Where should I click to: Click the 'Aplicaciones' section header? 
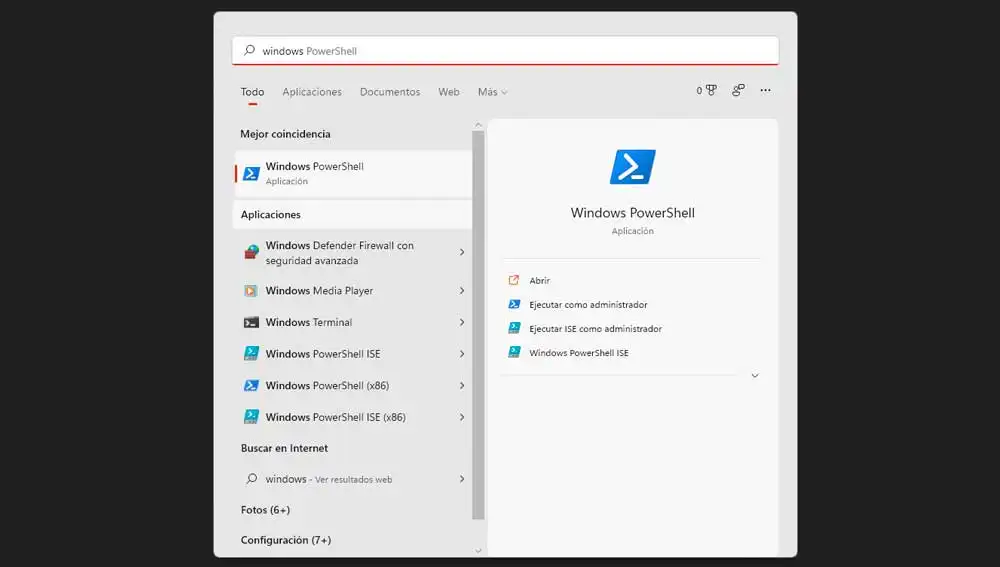[x=270, y=215]
